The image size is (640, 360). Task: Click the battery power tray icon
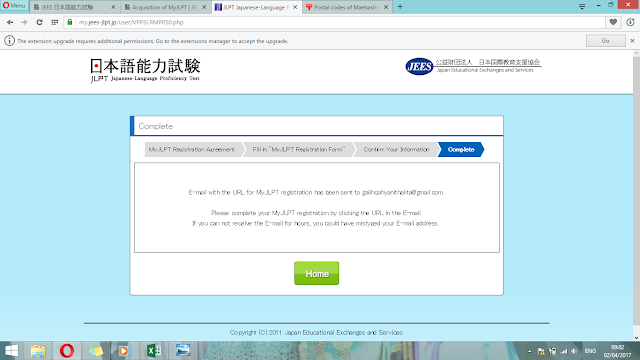553,351
